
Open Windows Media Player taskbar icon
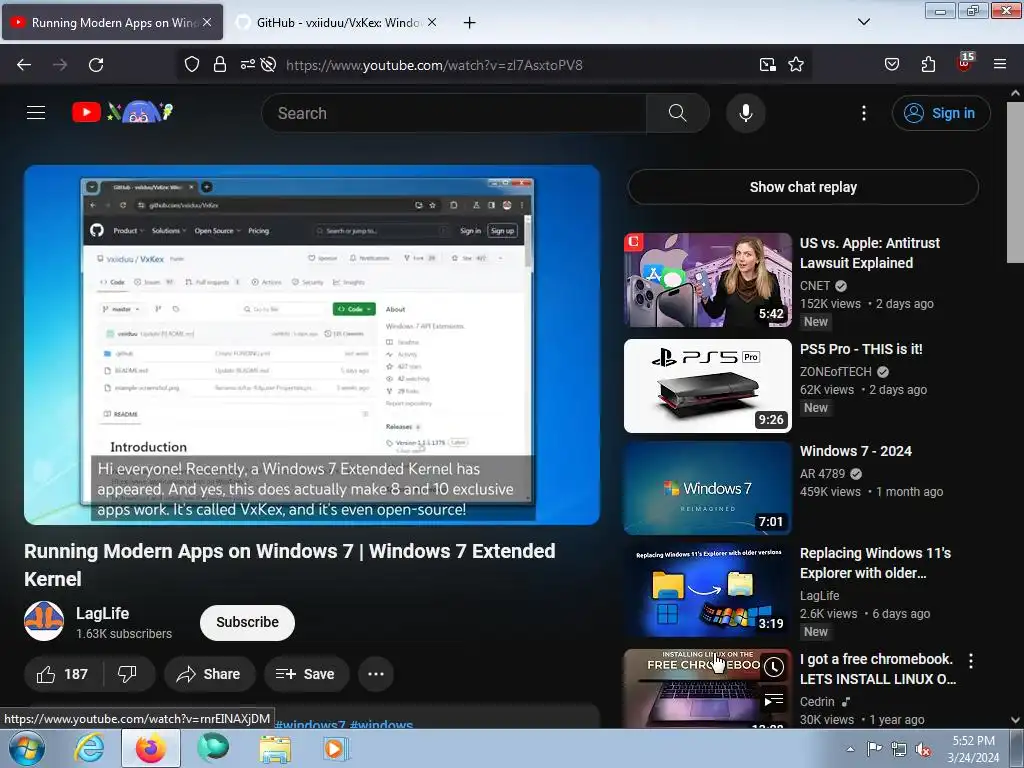(x=335, y=748)
